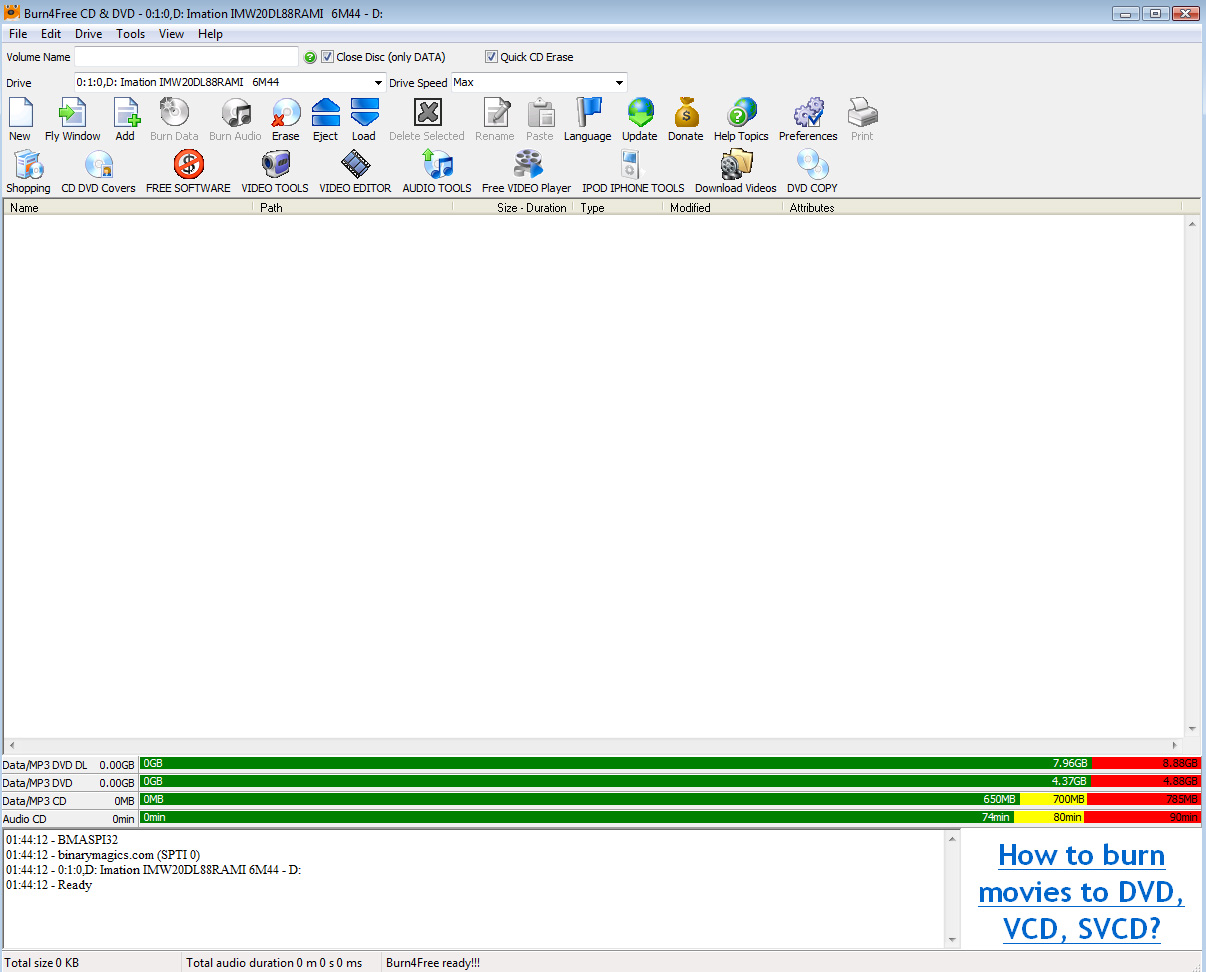Click 'binarymagics.com (SPTI 0)' log entry
1206x972 pixels.
pyautogui.click(x=102, y=855)
